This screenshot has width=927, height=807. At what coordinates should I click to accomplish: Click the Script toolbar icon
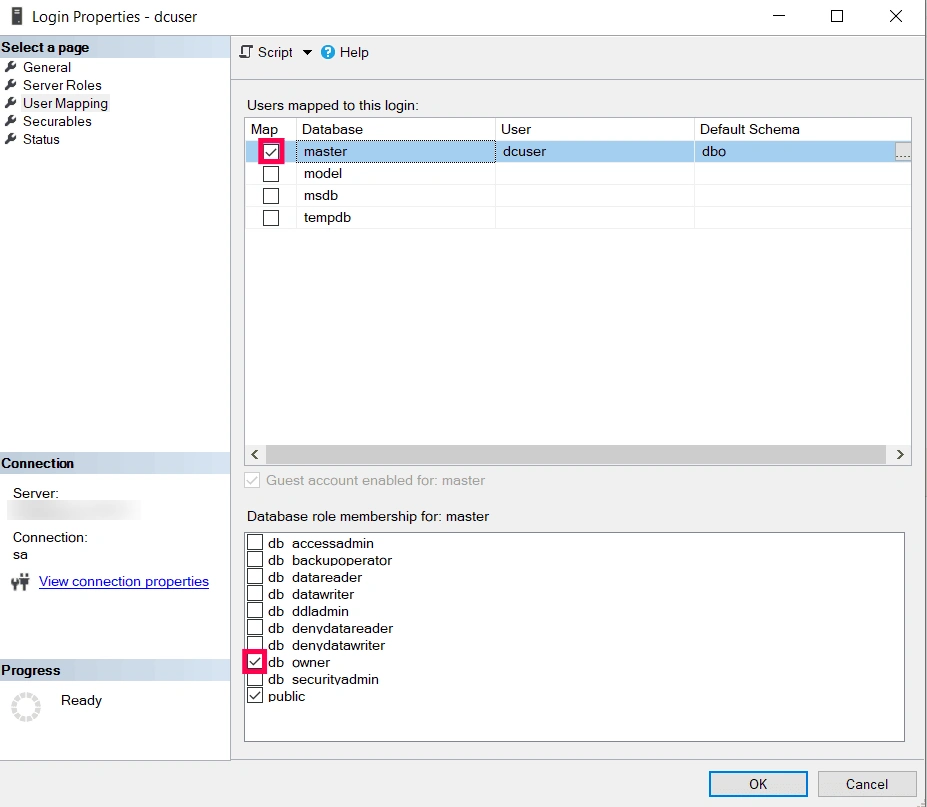point(246,52)
